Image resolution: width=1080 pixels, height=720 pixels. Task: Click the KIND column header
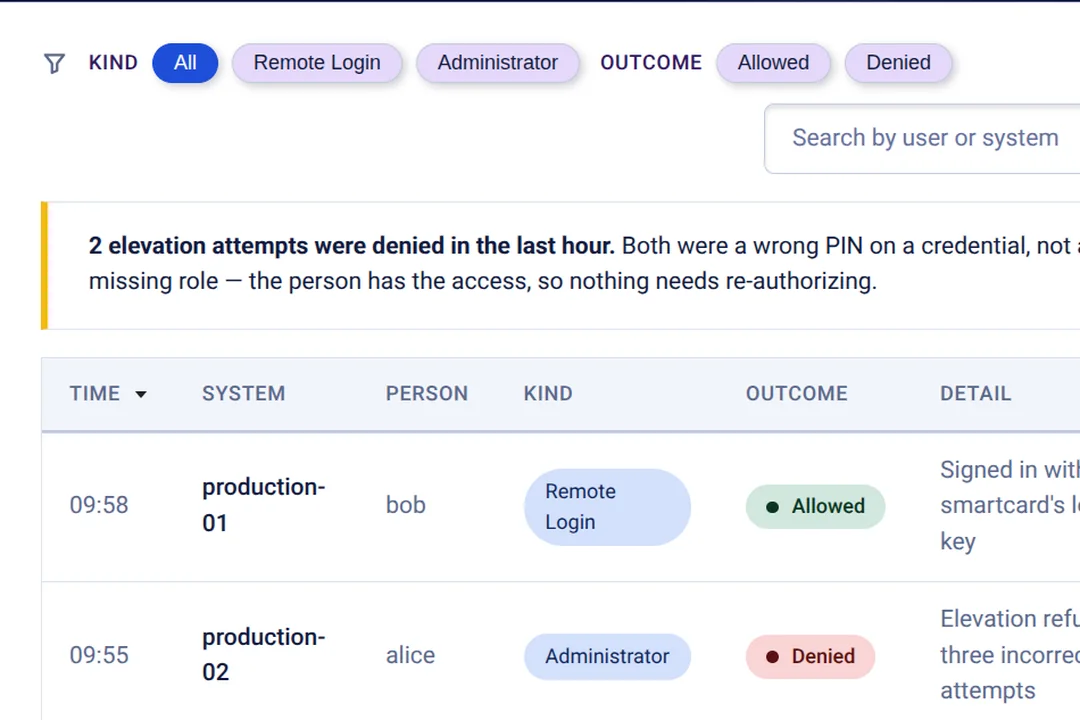(x=548, y=393)
